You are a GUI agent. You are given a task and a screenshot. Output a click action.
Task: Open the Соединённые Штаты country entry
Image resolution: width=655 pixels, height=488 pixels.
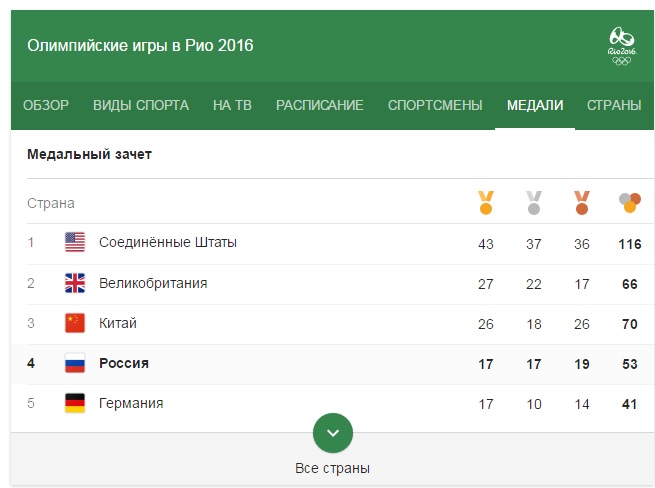coord(168,242)
